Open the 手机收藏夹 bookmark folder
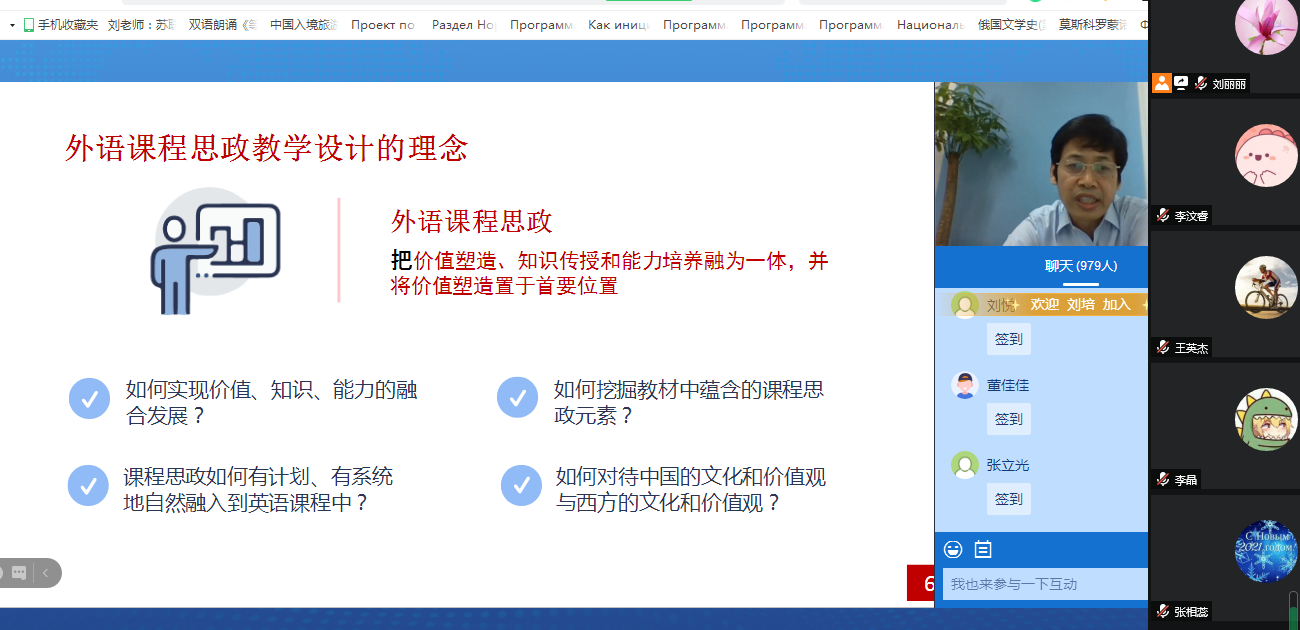This screenshot has height=630, width=1300. click(60, 25)
